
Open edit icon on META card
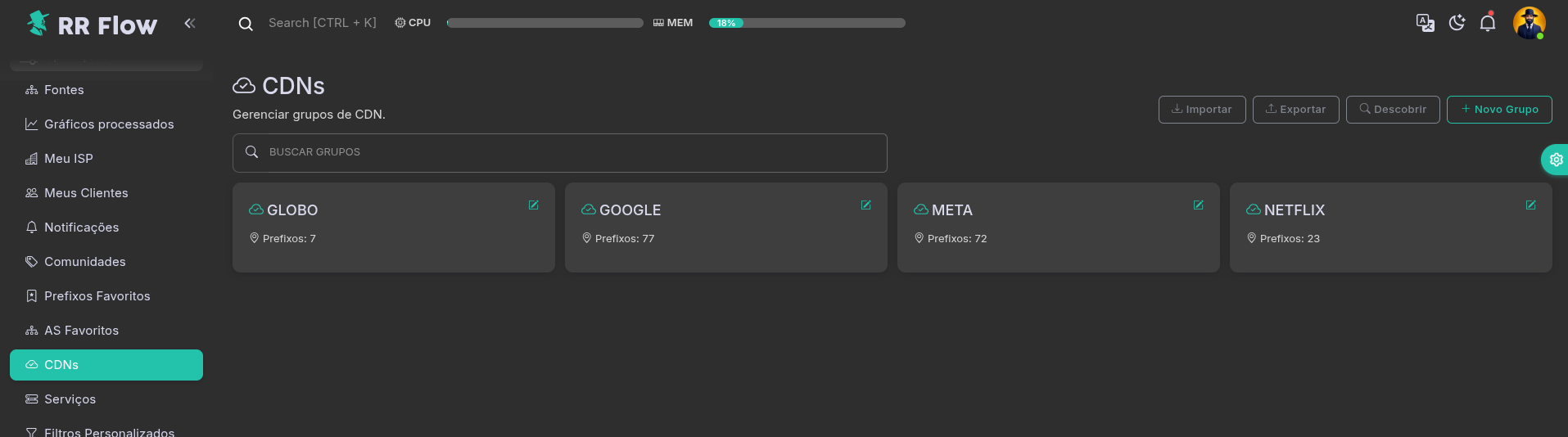[1198, 205]
